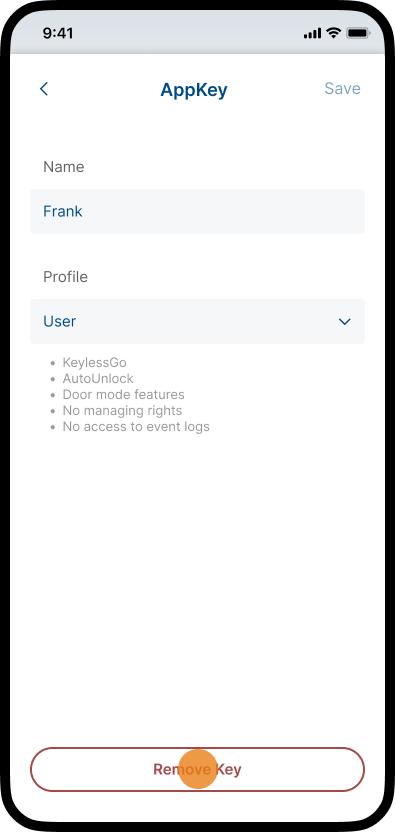This screenshot has width=395, height=832.
Task: Tap the cellular signal status icon
Action: pyautogui.click(x=312, y=34)
